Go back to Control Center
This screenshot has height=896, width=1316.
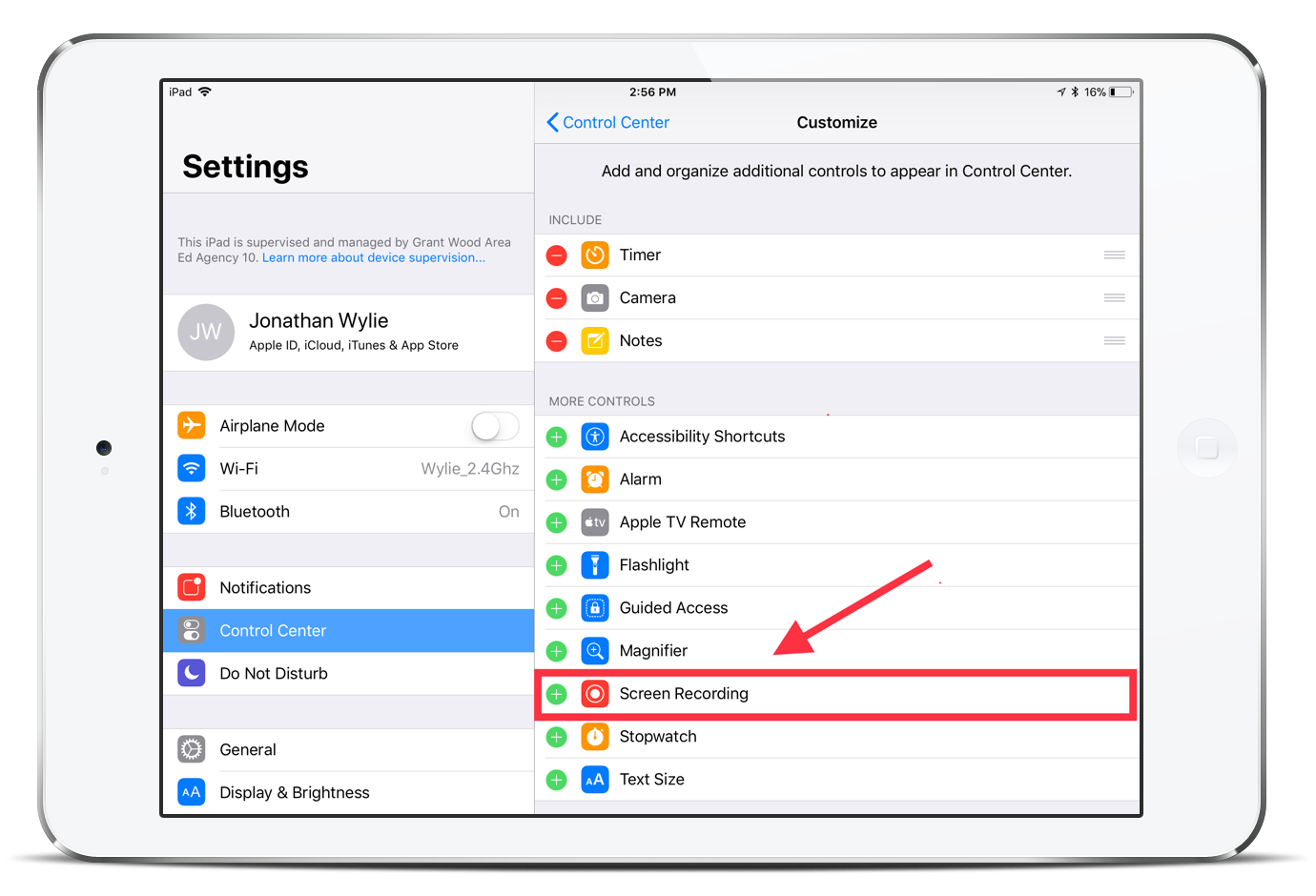tap(607, 122)
